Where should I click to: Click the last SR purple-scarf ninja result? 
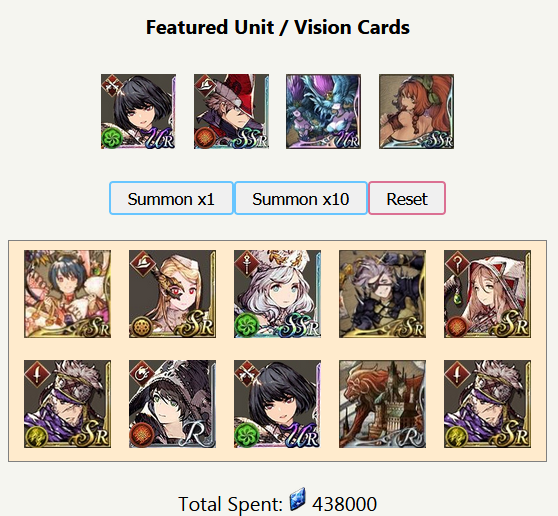(488, 404)
